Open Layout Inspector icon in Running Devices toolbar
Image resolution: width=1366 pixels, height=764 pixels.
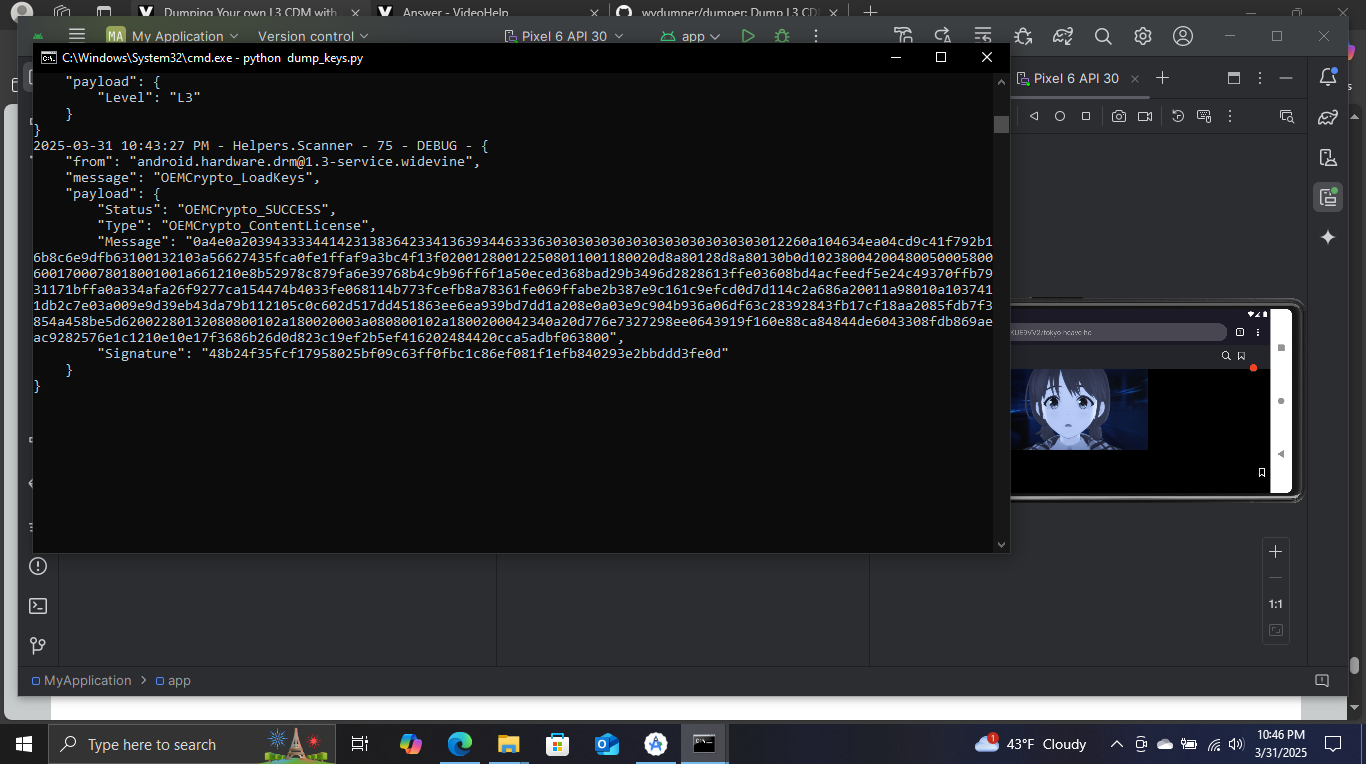pos(1287,116)
